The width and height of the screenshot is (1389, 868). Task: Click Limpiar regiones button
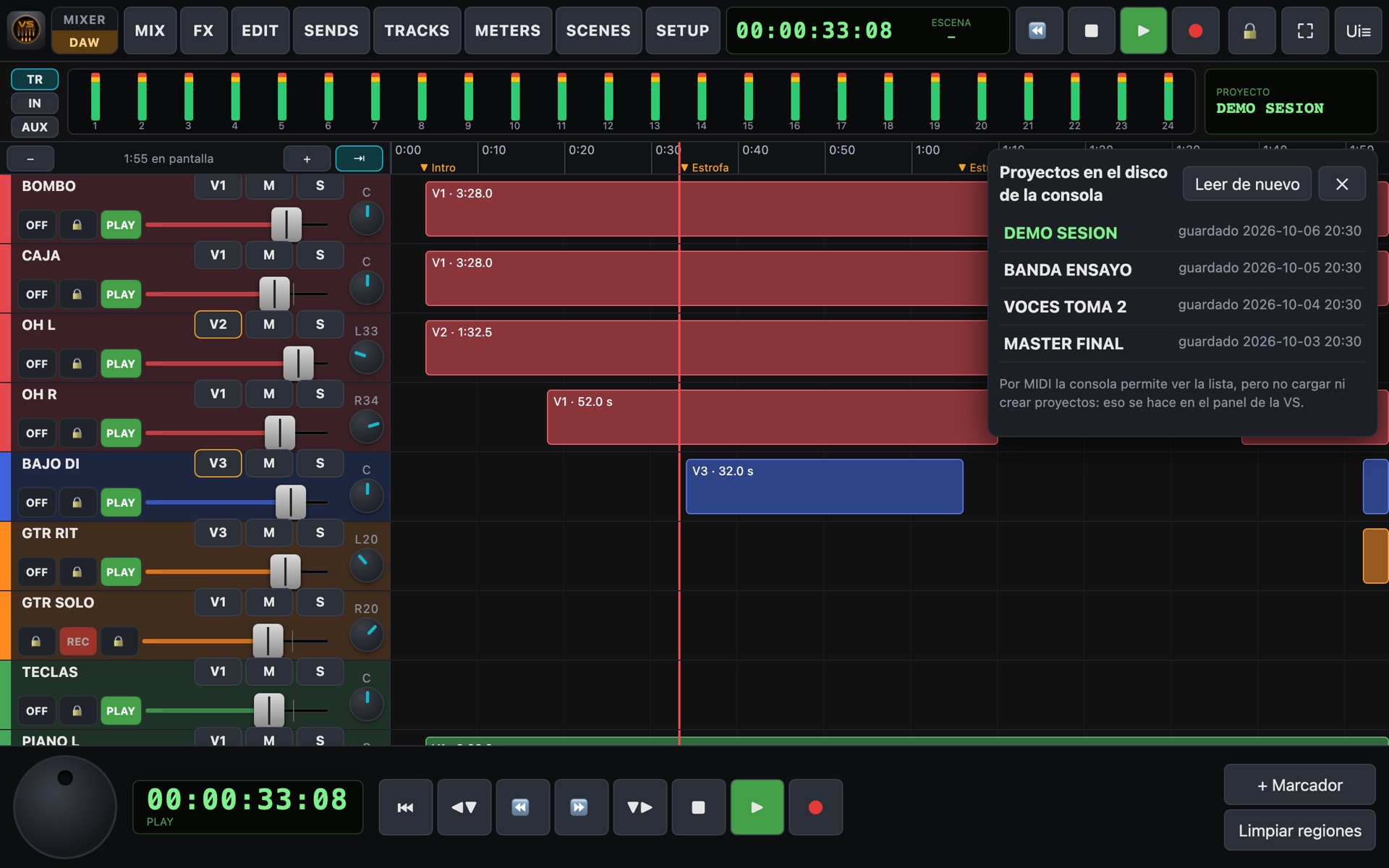(1299, 830)
